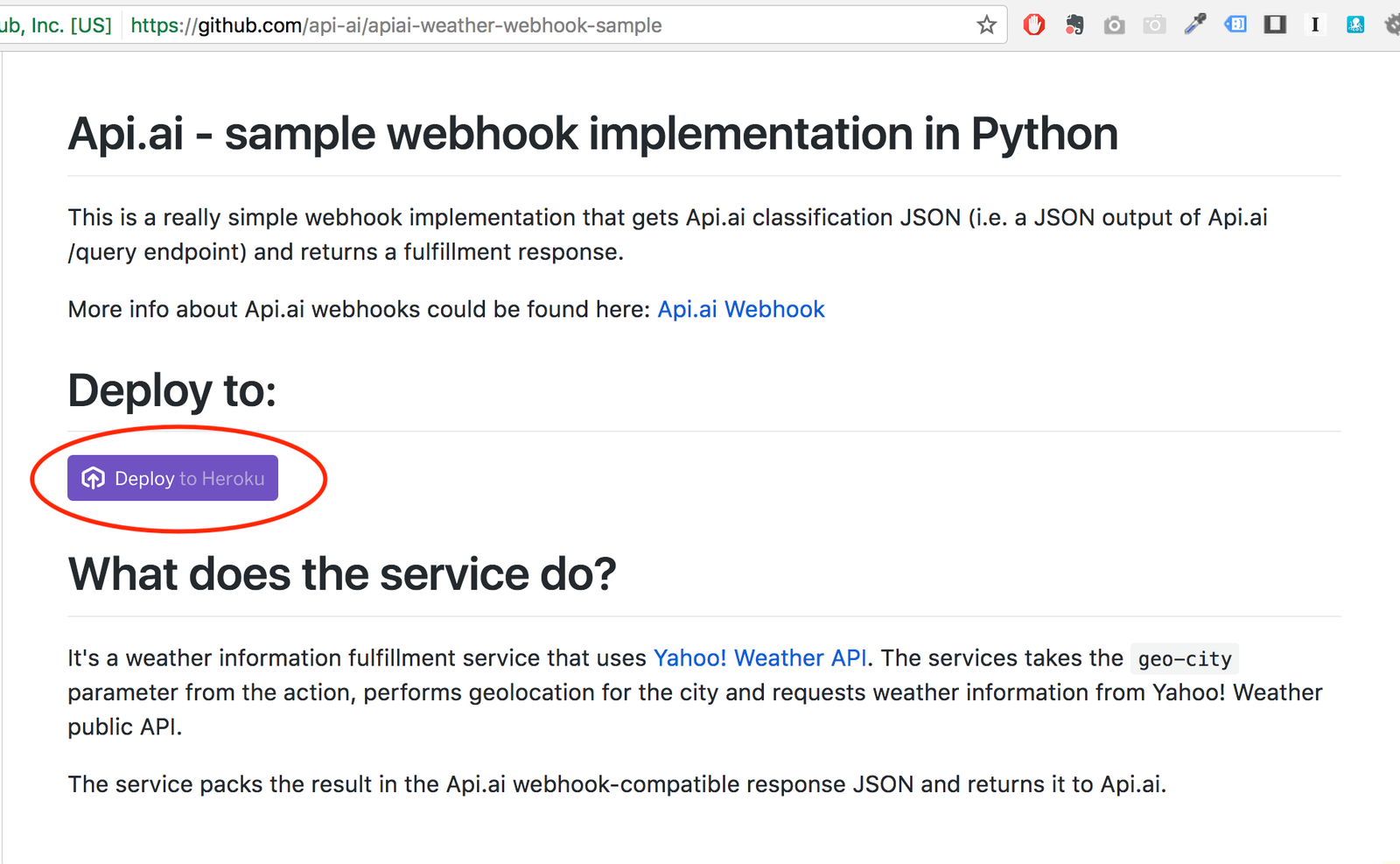Click the "Inc. [US]" site certificate label

click(x=72, y=25)
